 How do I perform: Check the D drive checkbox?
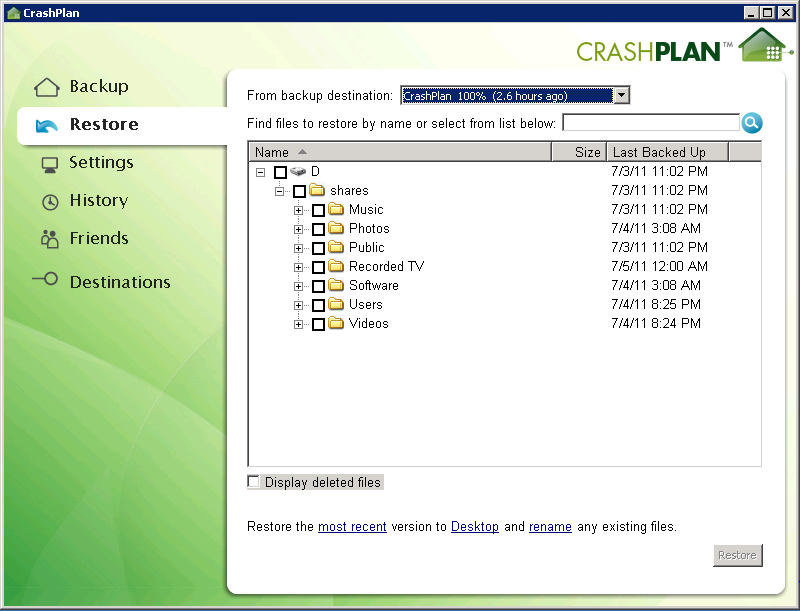point(280,172)
